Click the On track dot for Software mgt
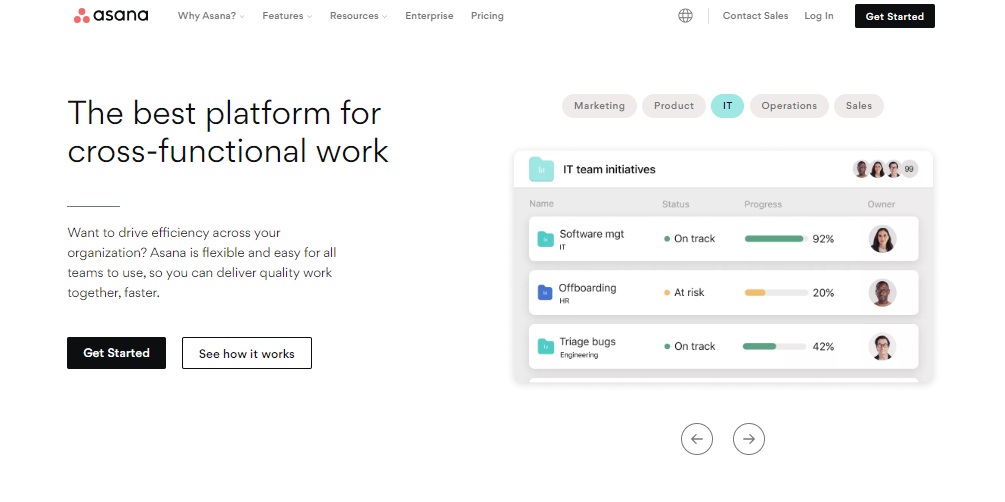This screenshot has height=502, width=1005. click(667, 238)
